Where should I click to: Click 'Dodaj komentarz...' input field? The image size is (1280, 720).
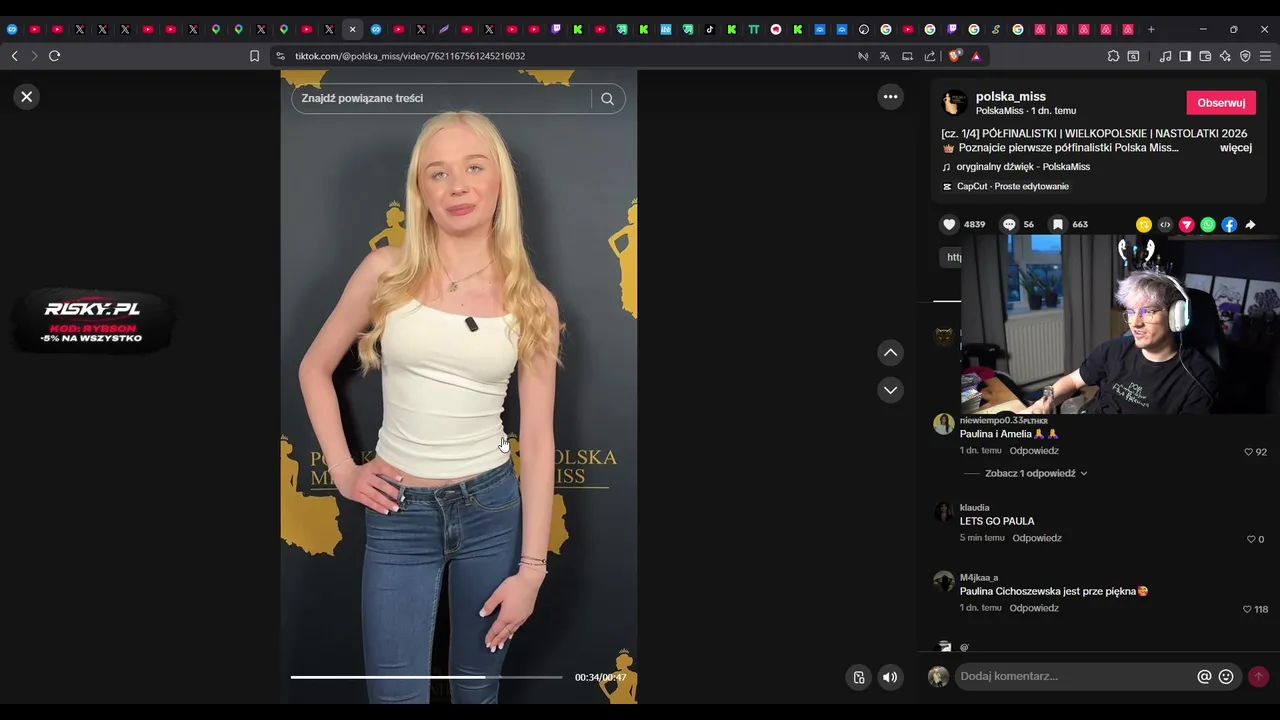1075,677
